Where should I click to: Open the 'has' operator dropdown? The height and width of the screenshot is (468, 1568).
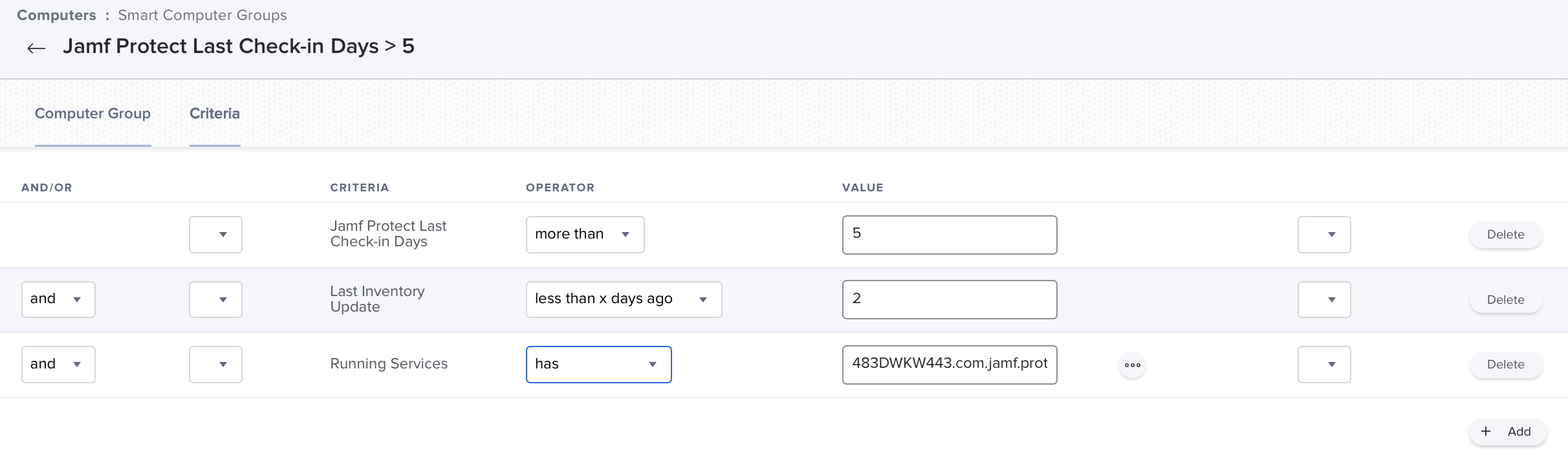(x=598, y=365)
